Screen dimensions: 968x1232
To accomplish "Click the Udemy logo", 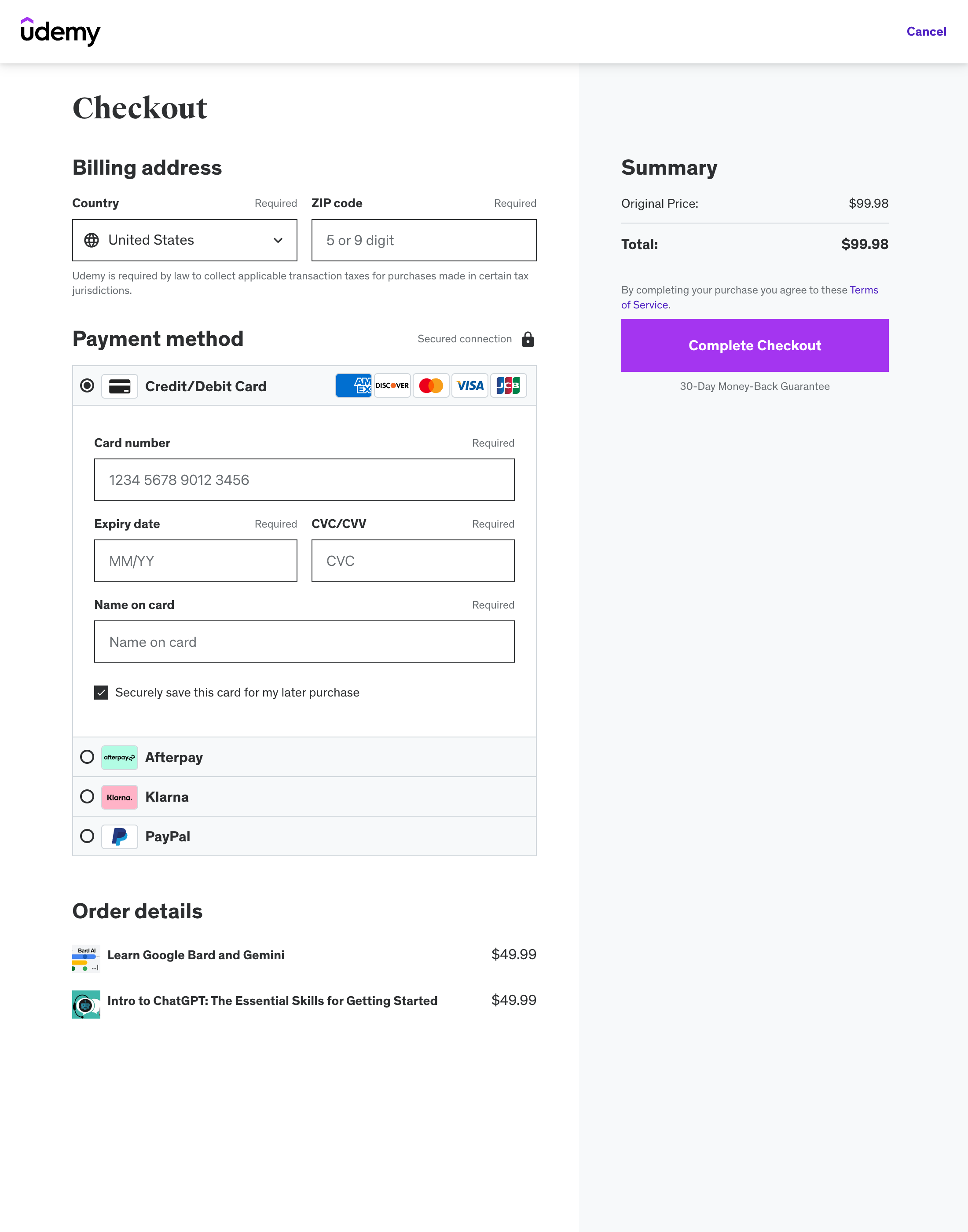I will pos(60,32).
